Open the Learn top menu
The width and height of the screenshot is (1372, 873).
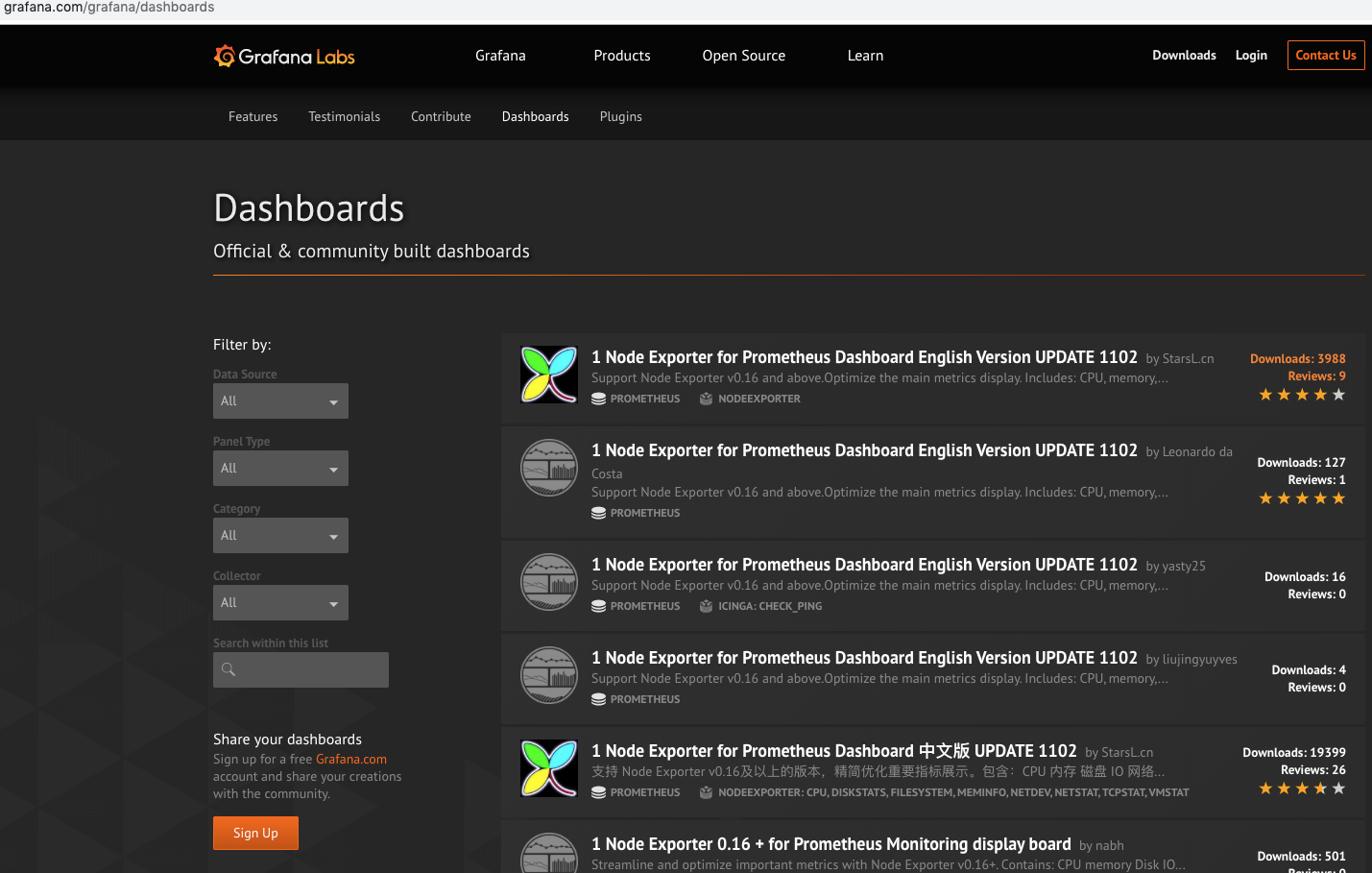point(865,56)
